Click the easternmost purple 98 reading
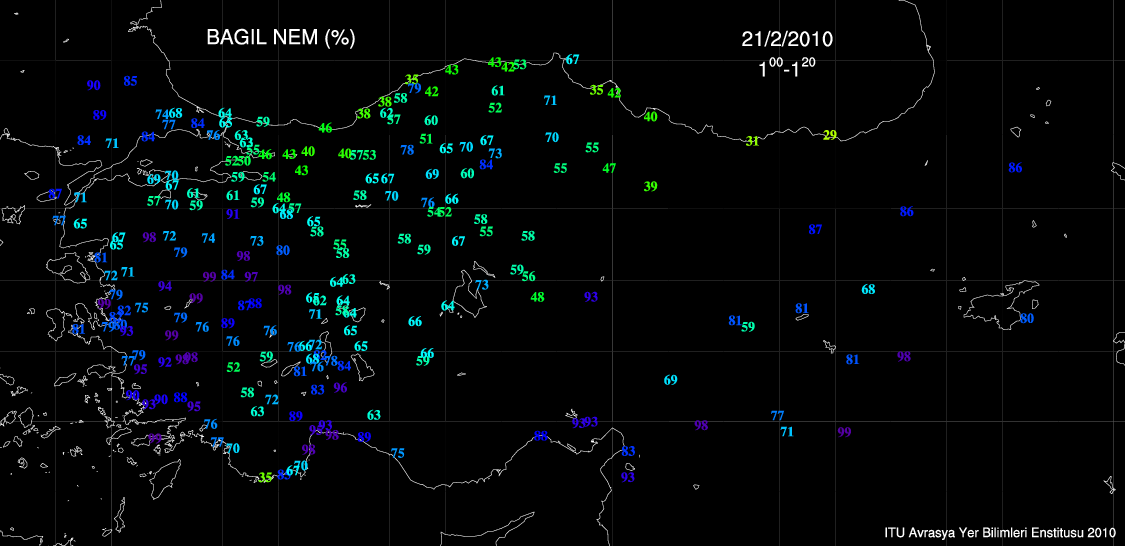Viewport: 1125px width, 546px height. pyautogui.click(x=904, y=356)
